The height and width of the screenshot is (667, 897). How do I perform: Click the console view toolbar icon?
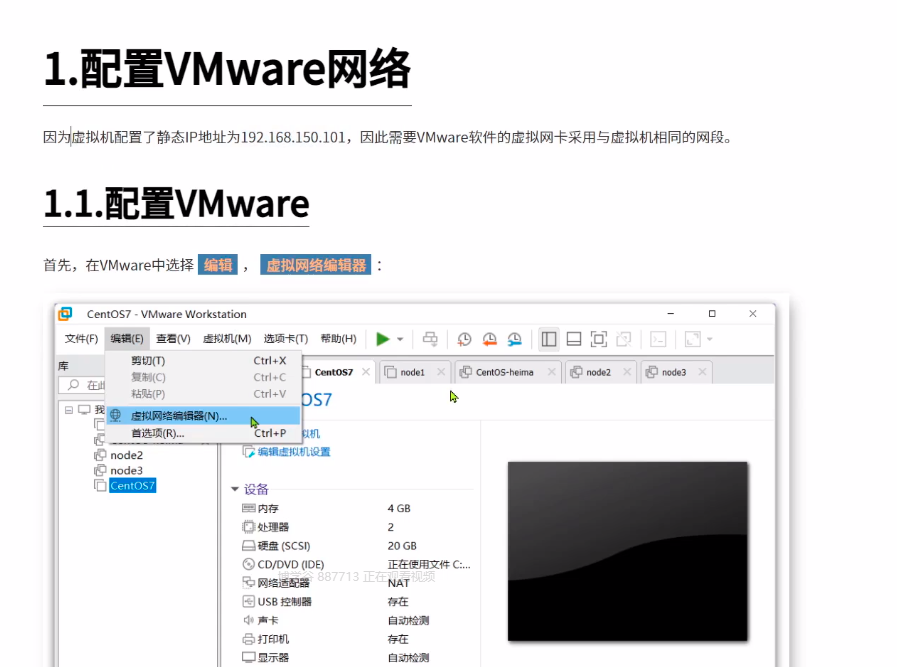point(658,339)
